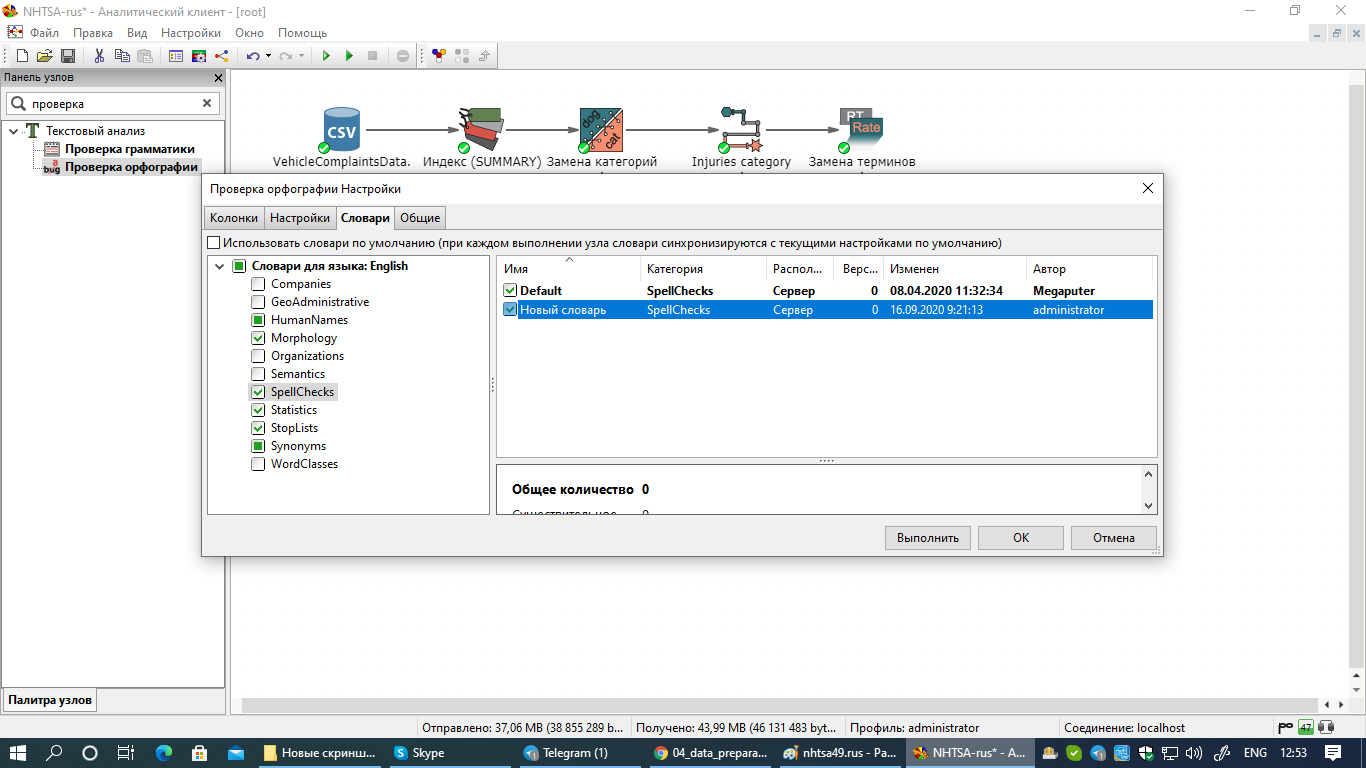Sort dictionaries by the Имя column header
This screenshot has width=1366, height=768.
pos(568,269)
